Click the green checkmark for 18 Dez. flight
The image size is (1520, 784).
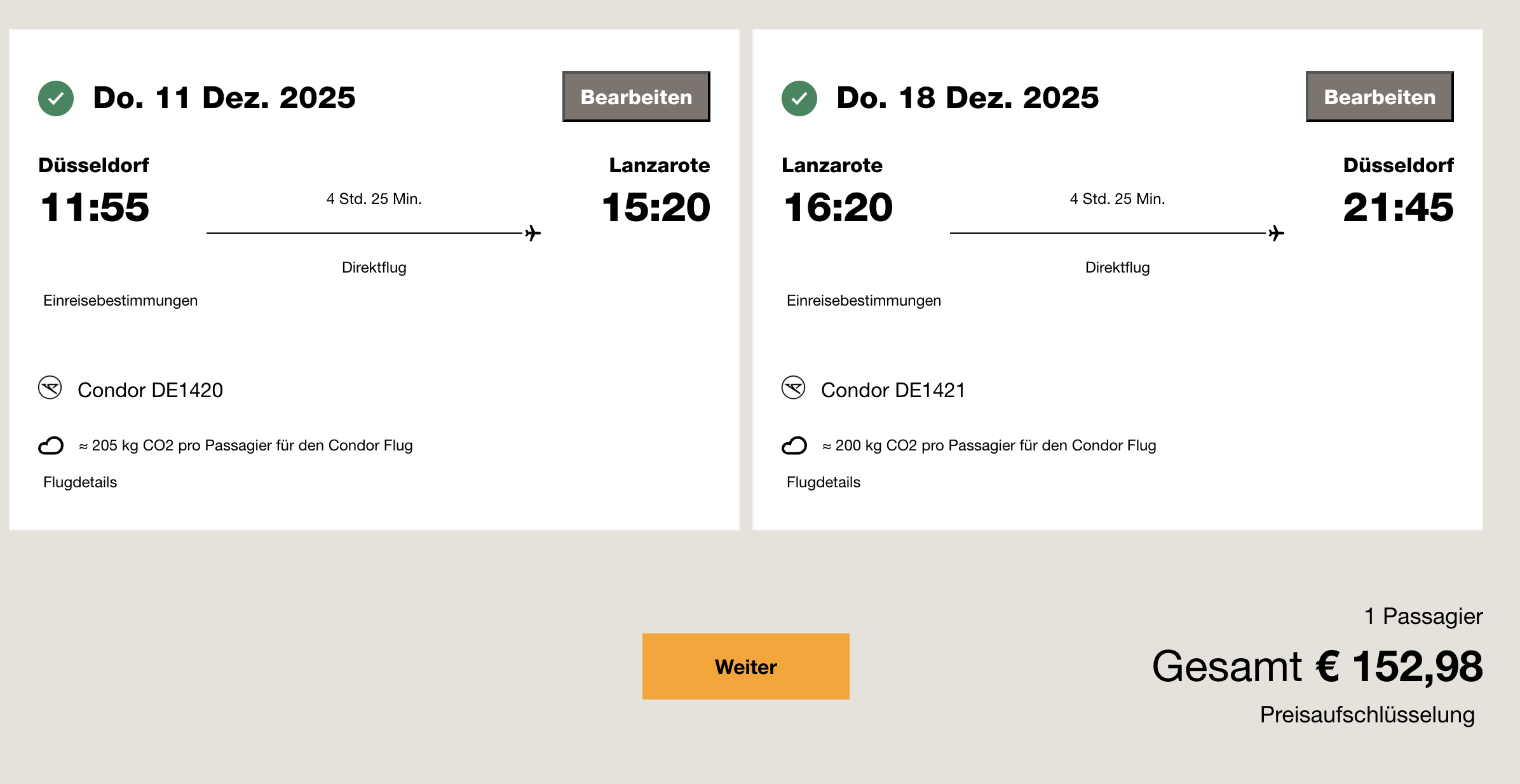click(x=799, y=98)
